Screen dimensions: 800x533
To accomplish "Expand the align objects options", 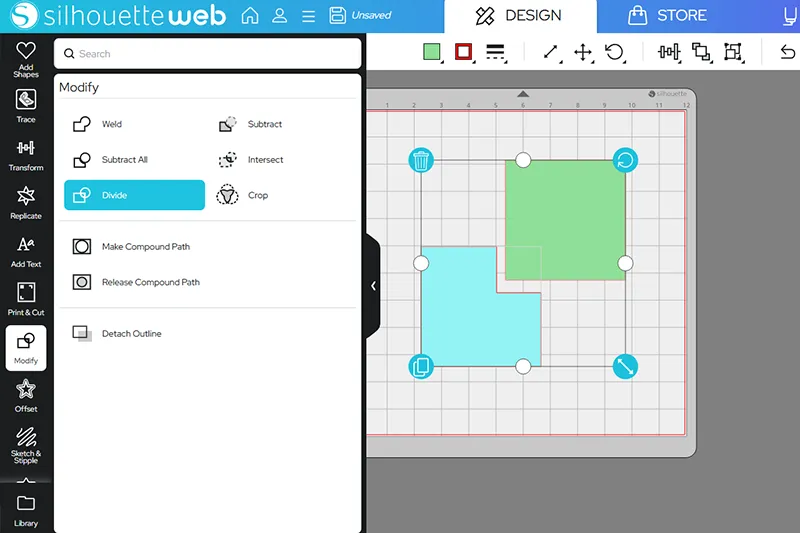I will coord(669,52).
